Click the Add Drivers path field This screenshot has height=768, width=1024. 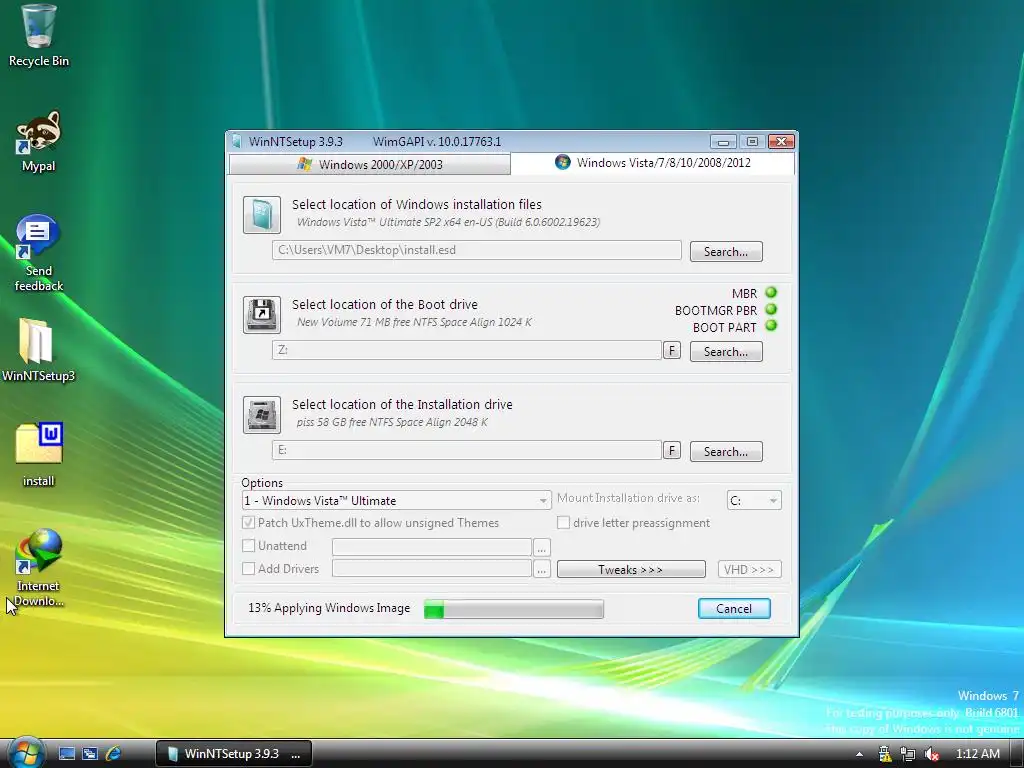(x=432, y=569)
